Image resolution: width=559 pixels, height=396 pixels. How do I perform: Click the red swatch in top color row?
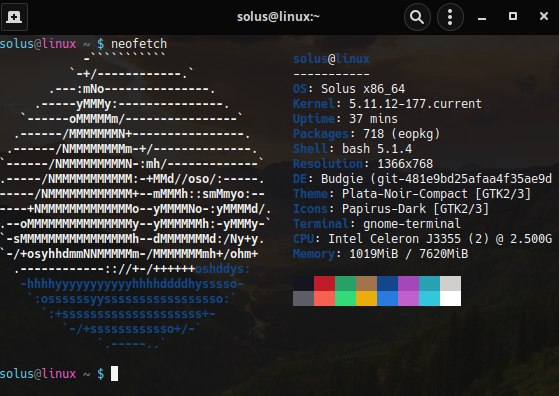(x=324, y=283)
